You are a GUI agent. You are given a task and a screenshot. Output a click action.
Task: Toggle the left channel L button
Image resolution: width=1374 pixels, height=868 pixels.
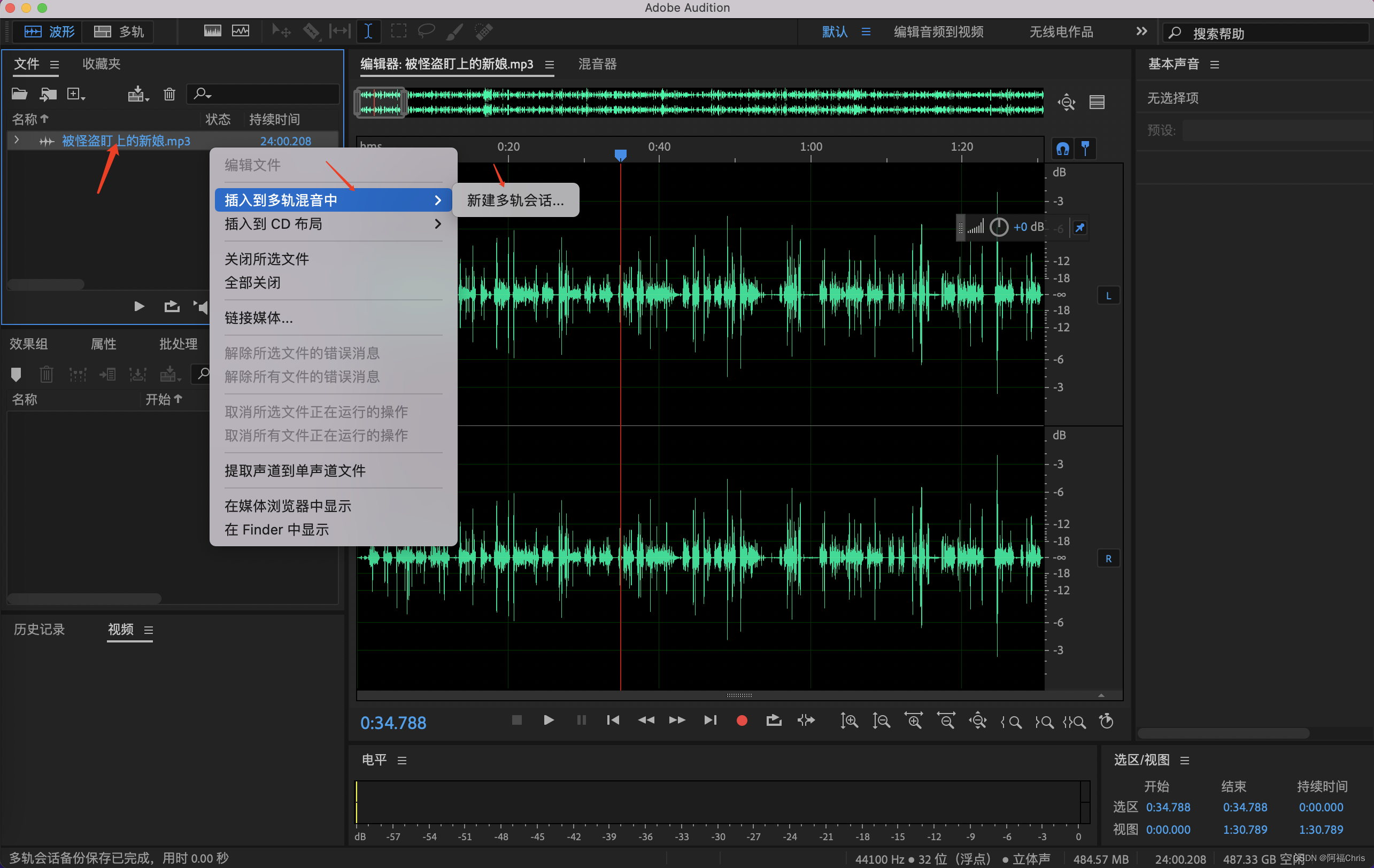(1108, 296)
